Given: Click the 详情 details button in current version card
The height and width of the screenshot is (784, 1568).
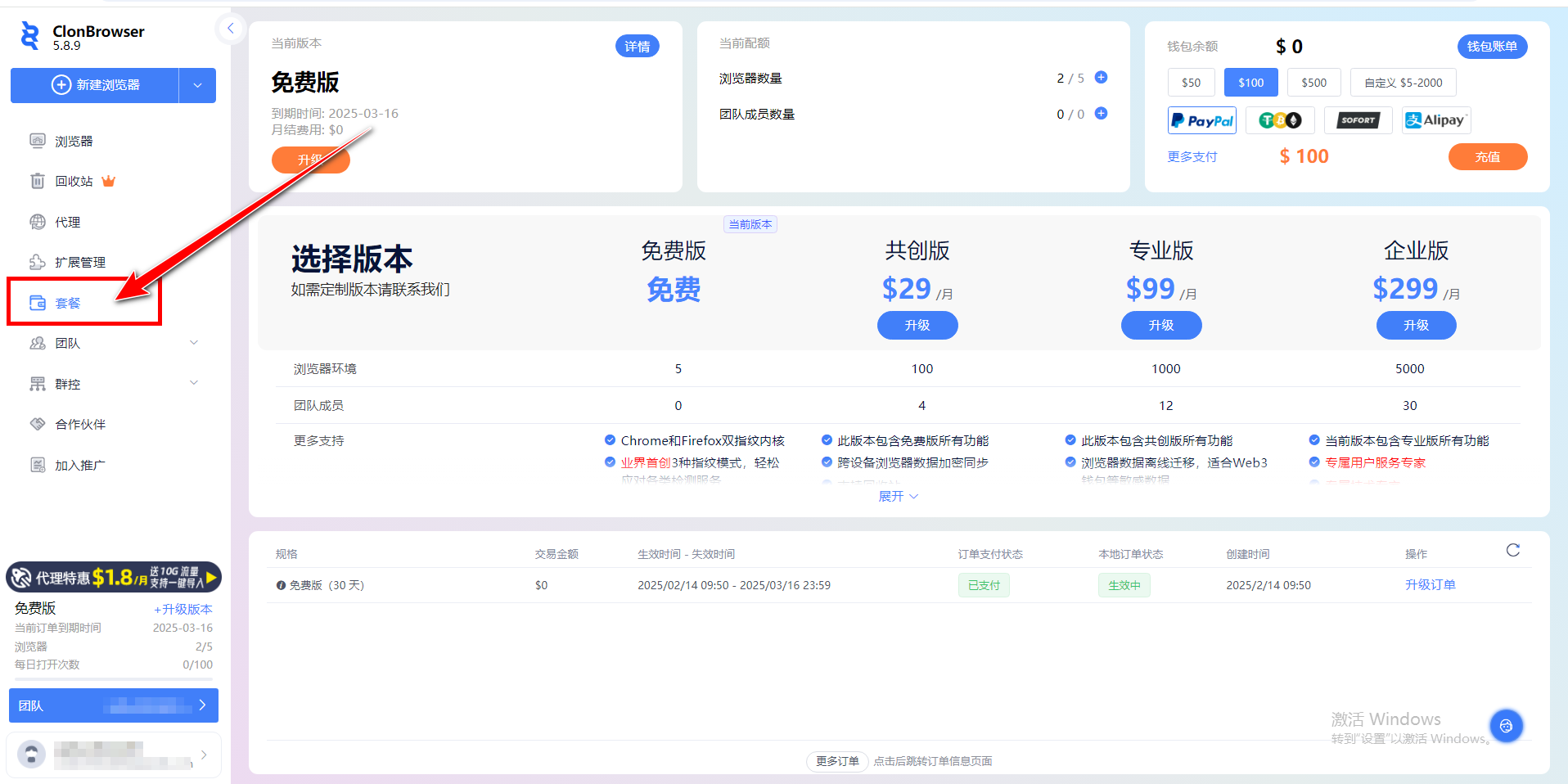Looking at the screenshot, I should click(637, 46).
